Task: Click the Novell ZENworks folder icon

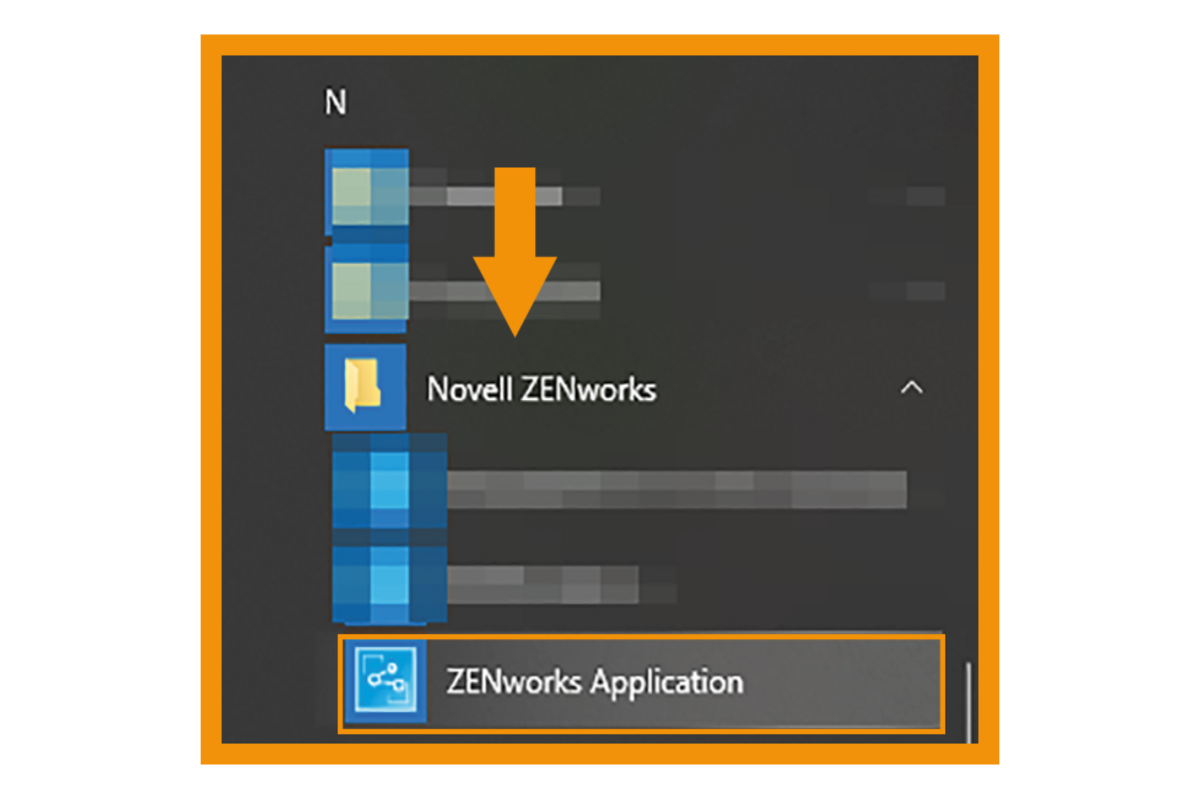Action: [x=365, y=387]
